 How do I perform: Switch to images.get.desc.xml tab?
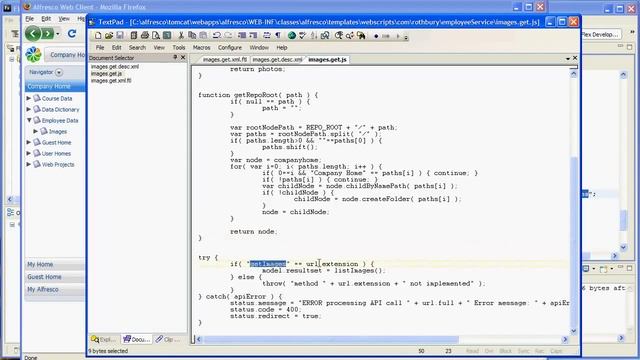coord(278,60)
